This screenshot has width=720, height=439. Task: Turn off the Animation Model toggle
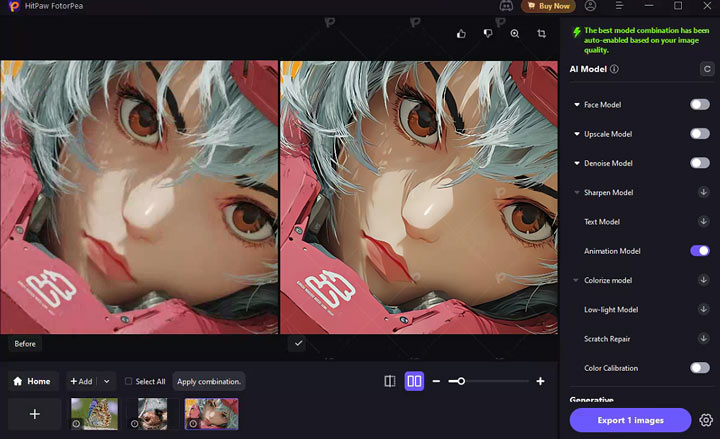pos(700,251)
